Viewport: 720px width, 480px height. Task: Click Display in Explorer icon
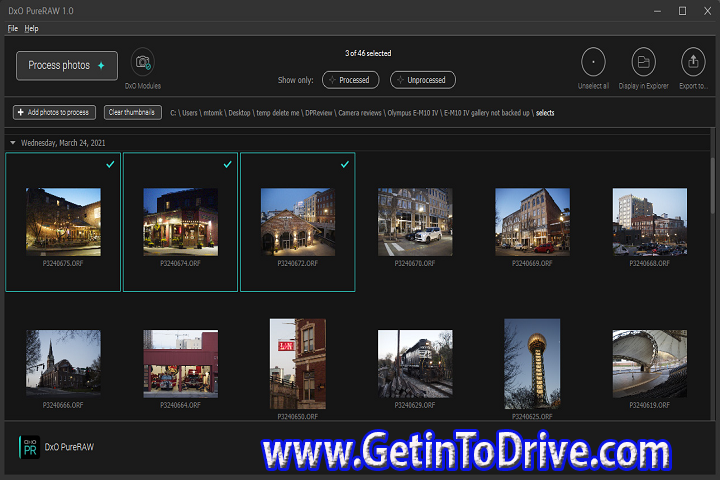[x=643, y=62]
